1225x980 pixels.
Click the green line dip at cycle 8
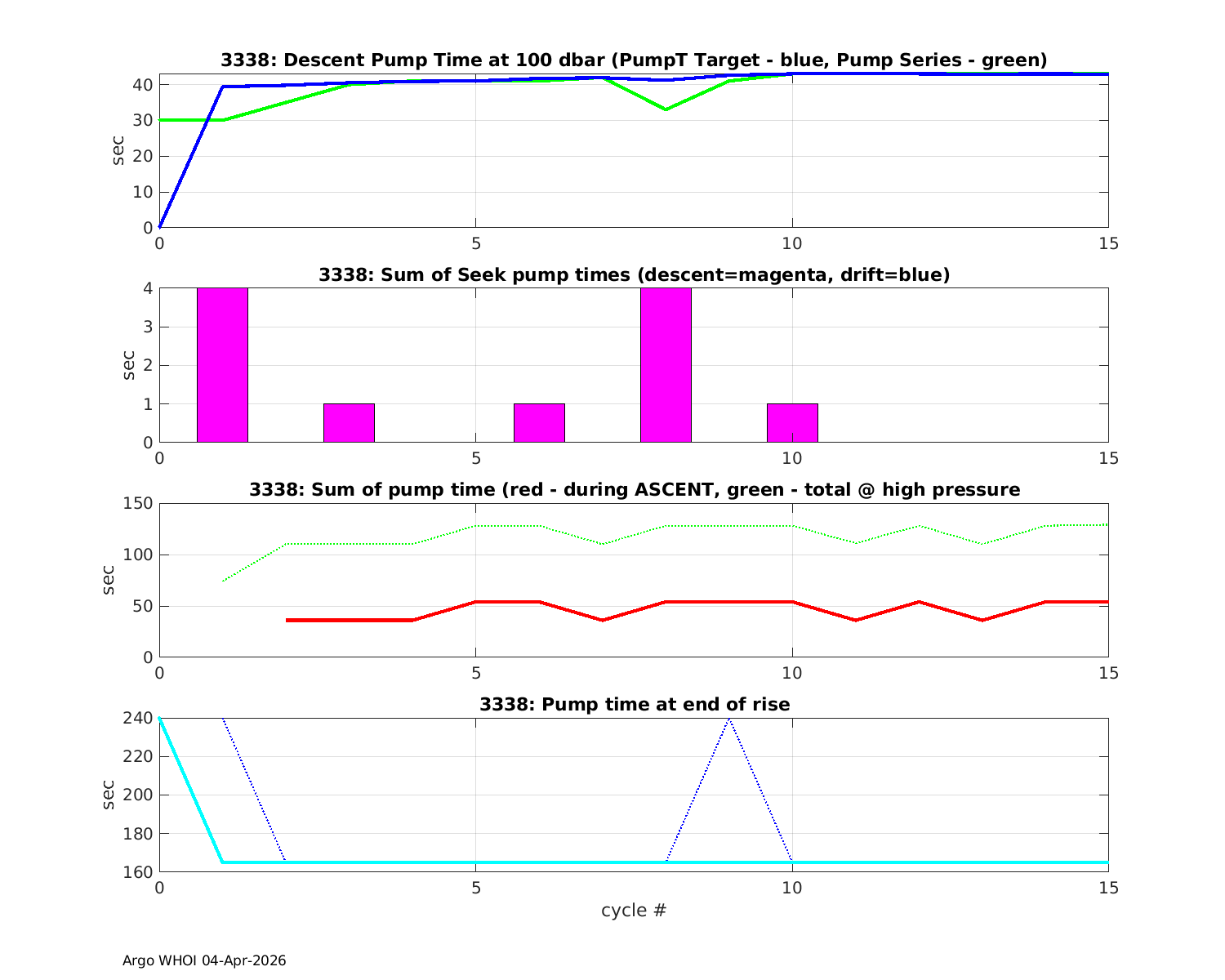click(x=666, y=109)
